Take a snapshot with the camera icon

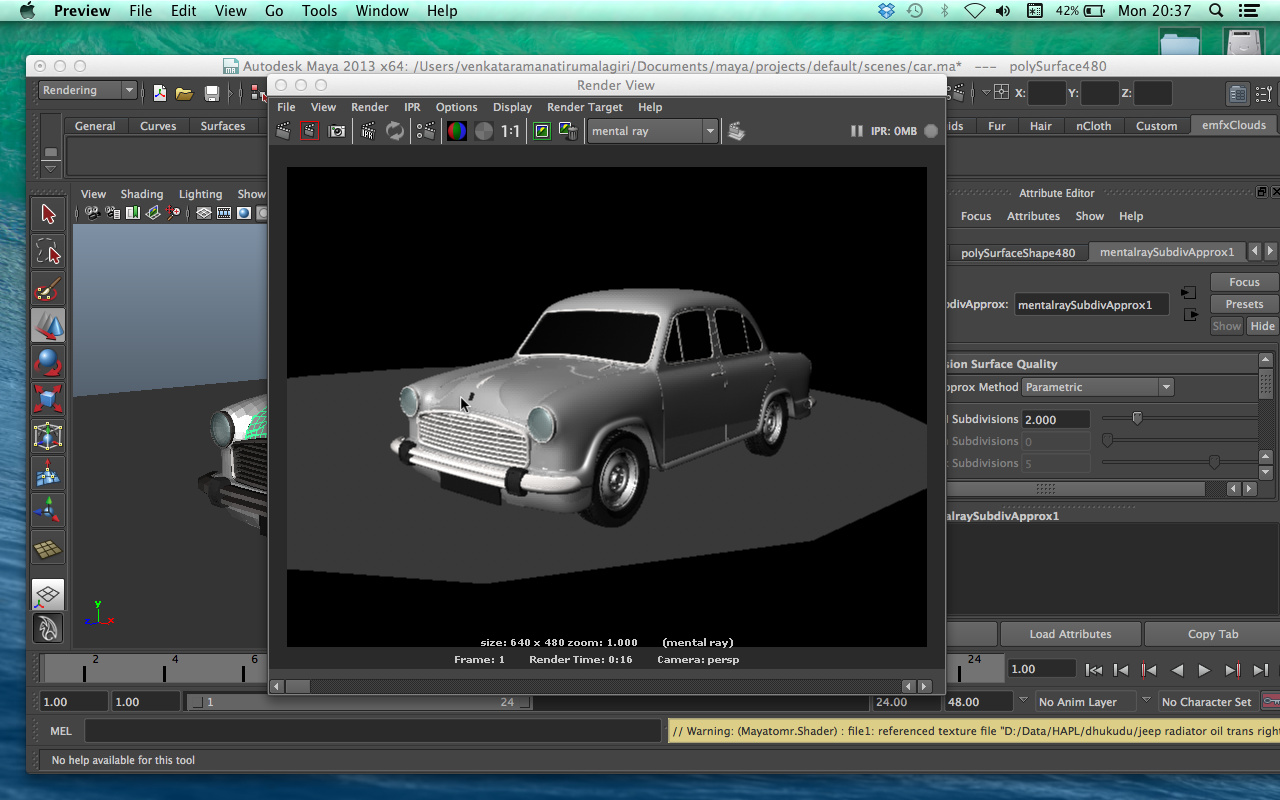point(337,131)
